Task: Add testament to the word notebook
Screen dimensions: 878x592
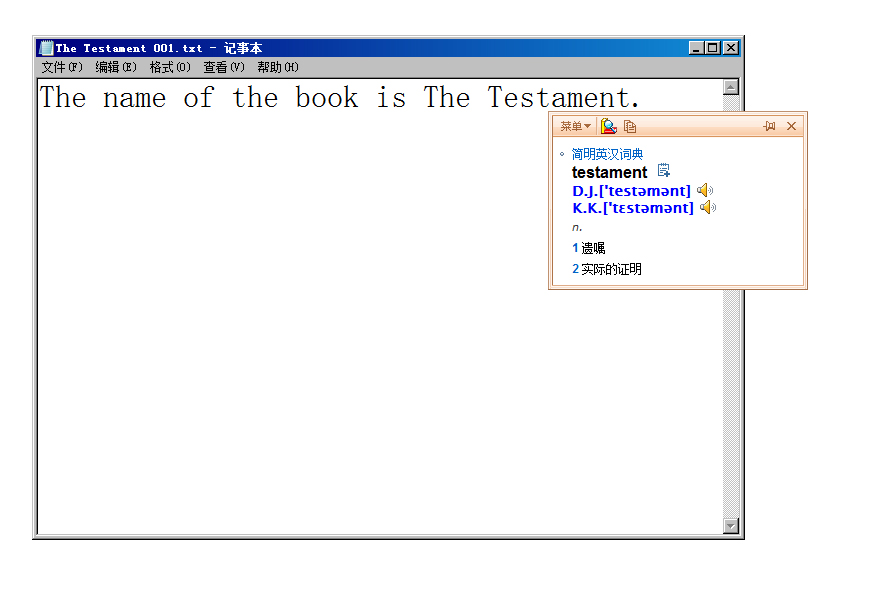Action: pos(664,171)
